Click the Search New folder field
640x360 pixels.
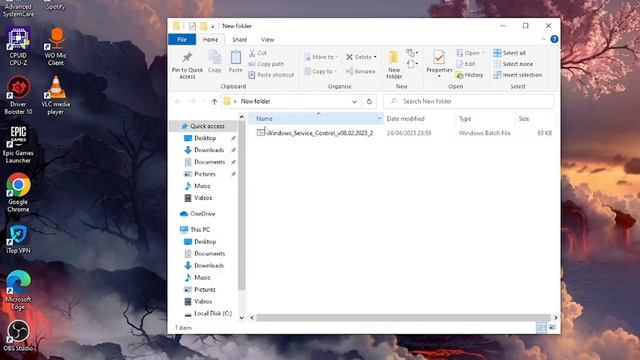pos(468,101)
